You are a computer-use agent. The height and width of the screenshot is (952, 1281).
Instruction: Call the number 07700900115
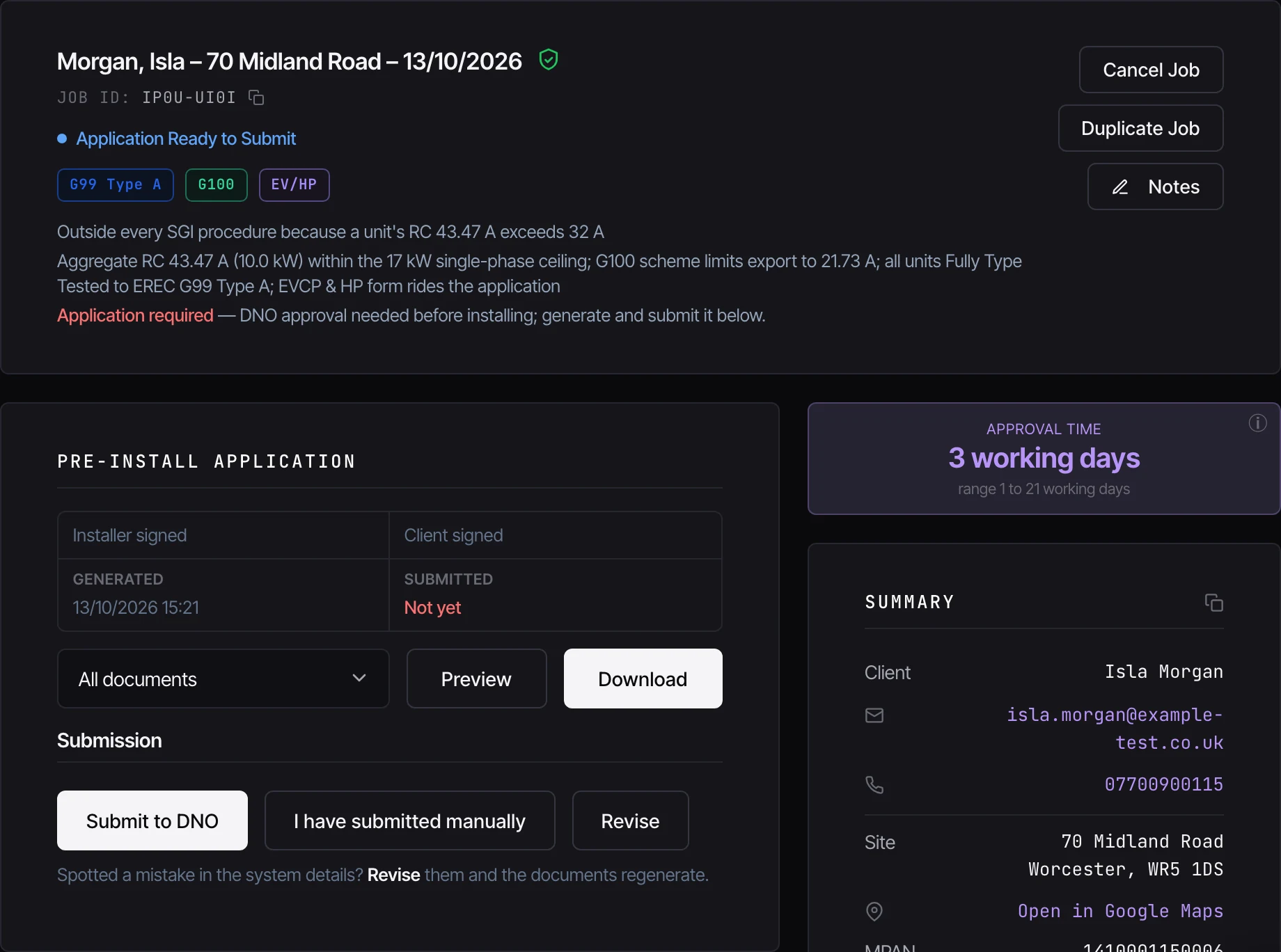click(1163, 784)
